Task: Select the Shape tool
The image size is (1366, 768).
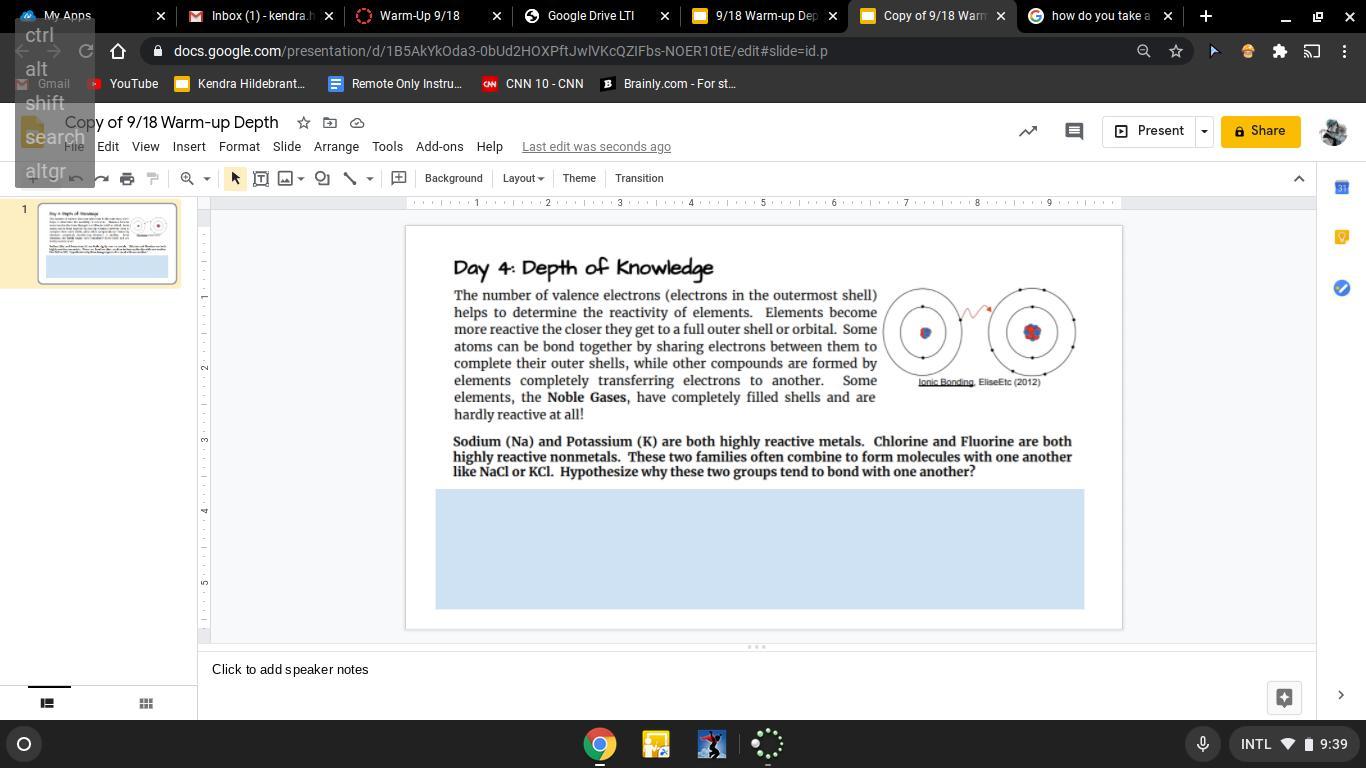Action: tap(322, 179)
